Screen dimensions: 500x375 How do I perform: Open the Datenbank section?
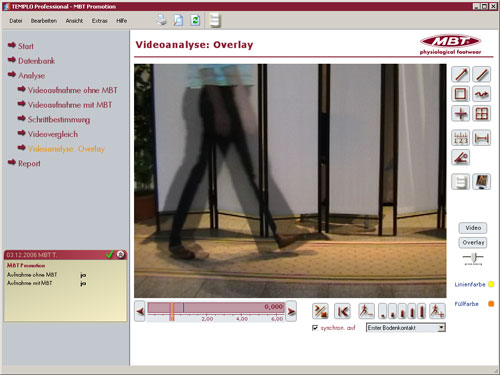click(x=36, y=61)
